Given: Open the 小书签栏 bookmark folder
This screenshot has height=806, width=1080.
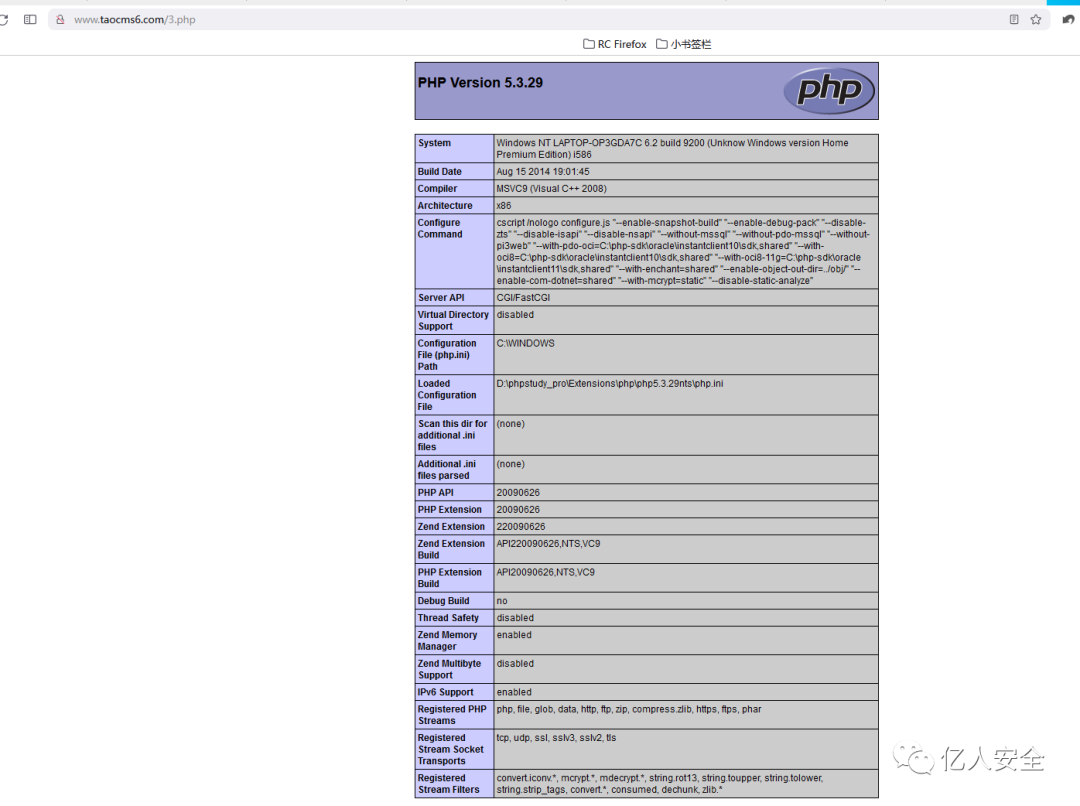Looking at the screenshot, I should tap(683, 44).
